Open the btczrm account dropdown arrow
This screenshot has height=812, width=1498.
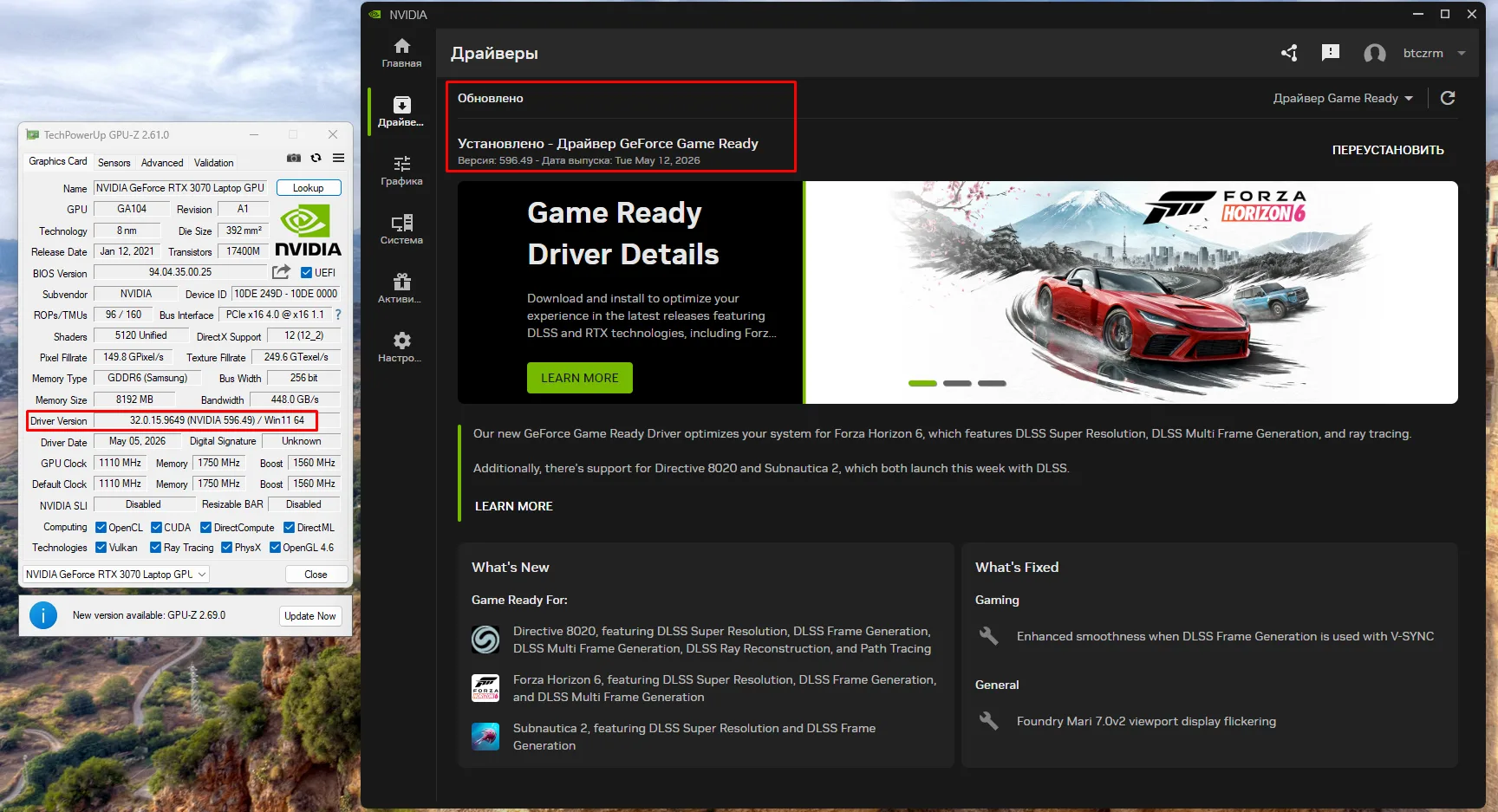[1462, 53]
